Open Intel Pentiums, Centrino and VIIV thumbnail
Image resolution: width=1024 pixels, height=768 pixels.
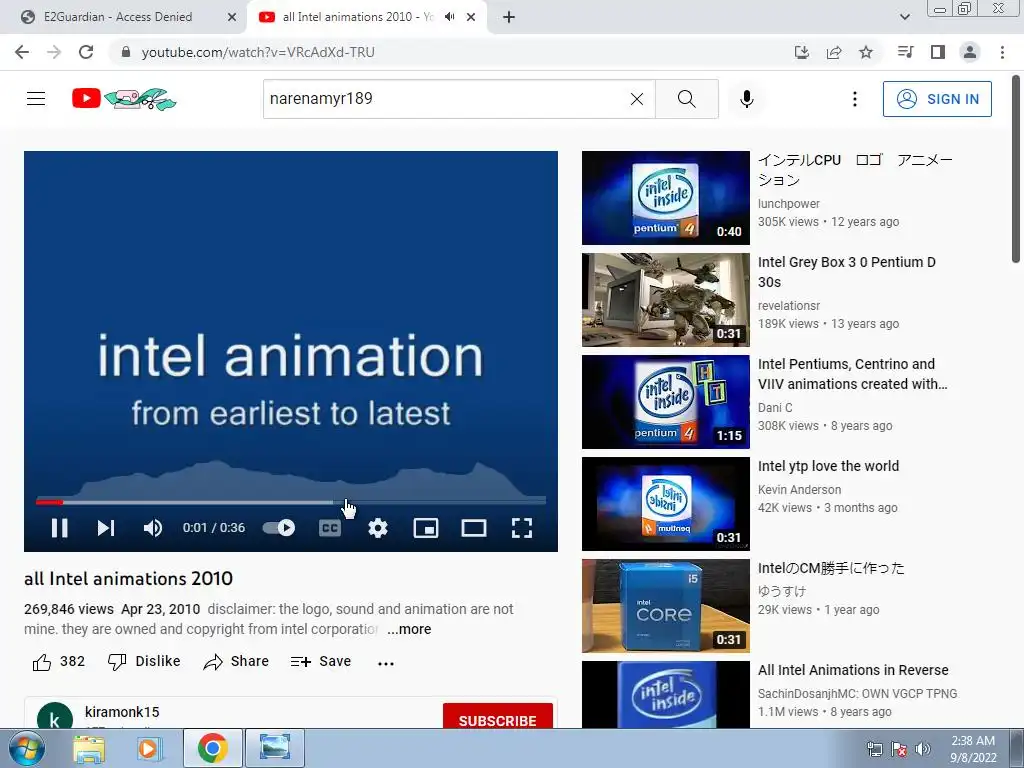click(x=665, y=402)
